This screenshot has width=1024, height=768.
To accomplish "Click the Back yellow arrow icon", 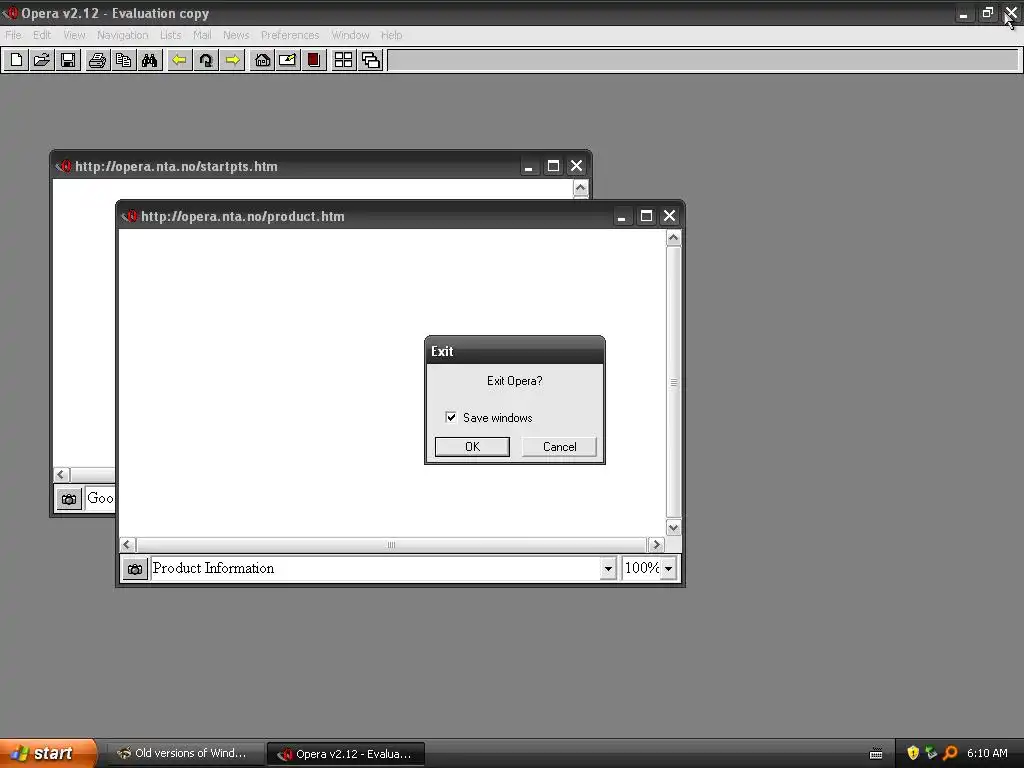I will coord(179,60).
